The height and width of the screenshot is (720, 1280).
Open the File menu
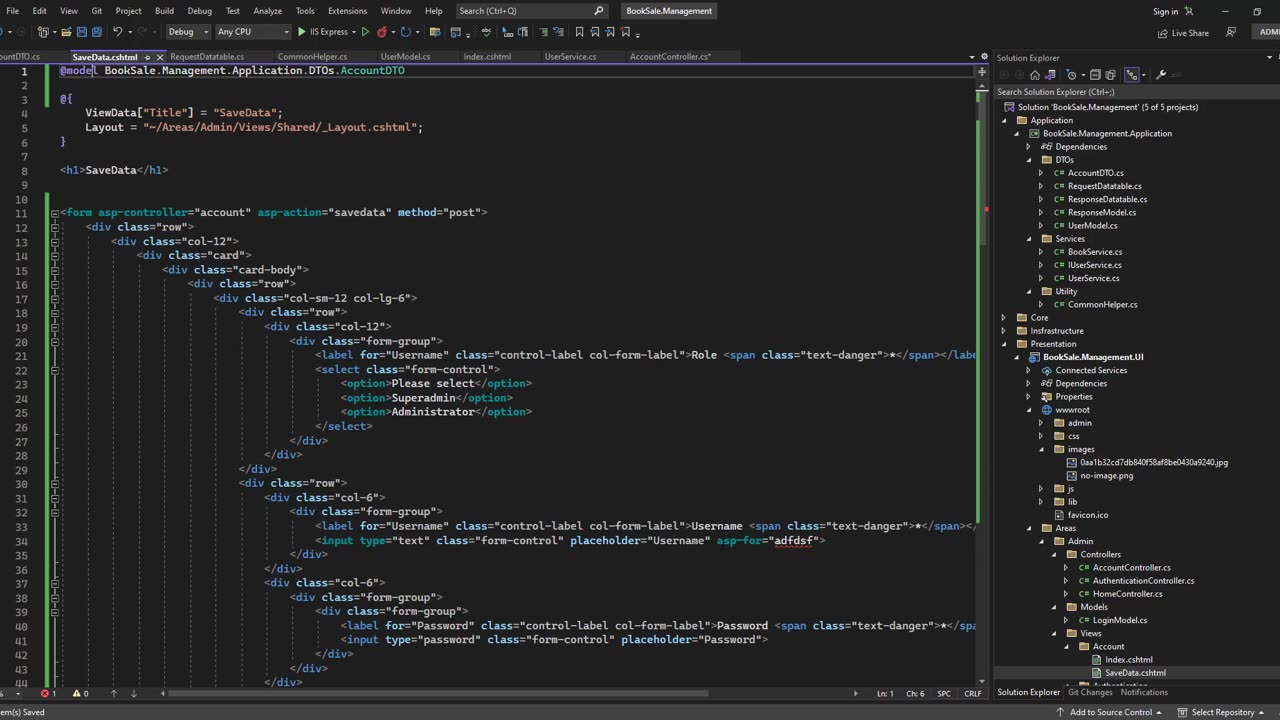[13, 11]
